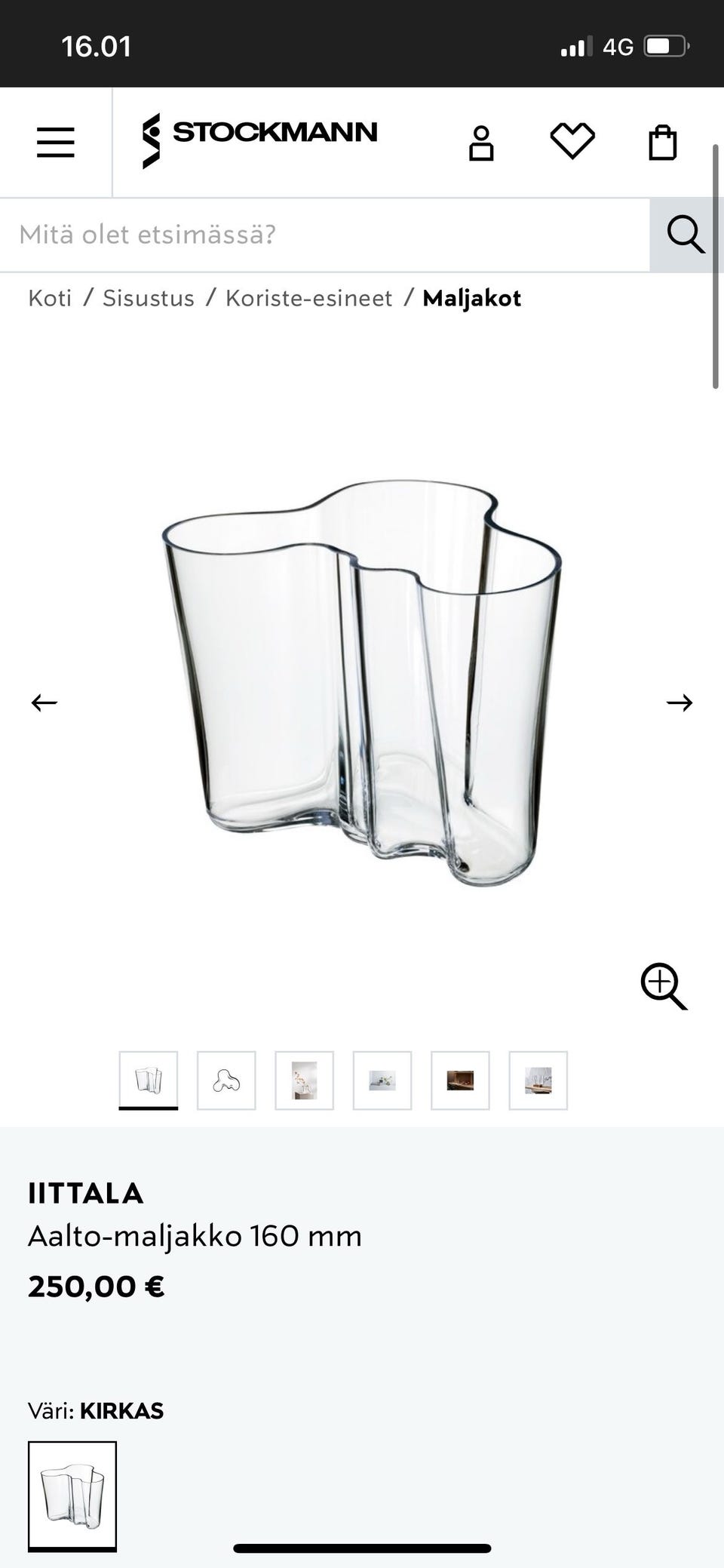Select the top-view vase outline thumbnail
This screenshot has width=724, height=1568.
(x=226, y=1081)
